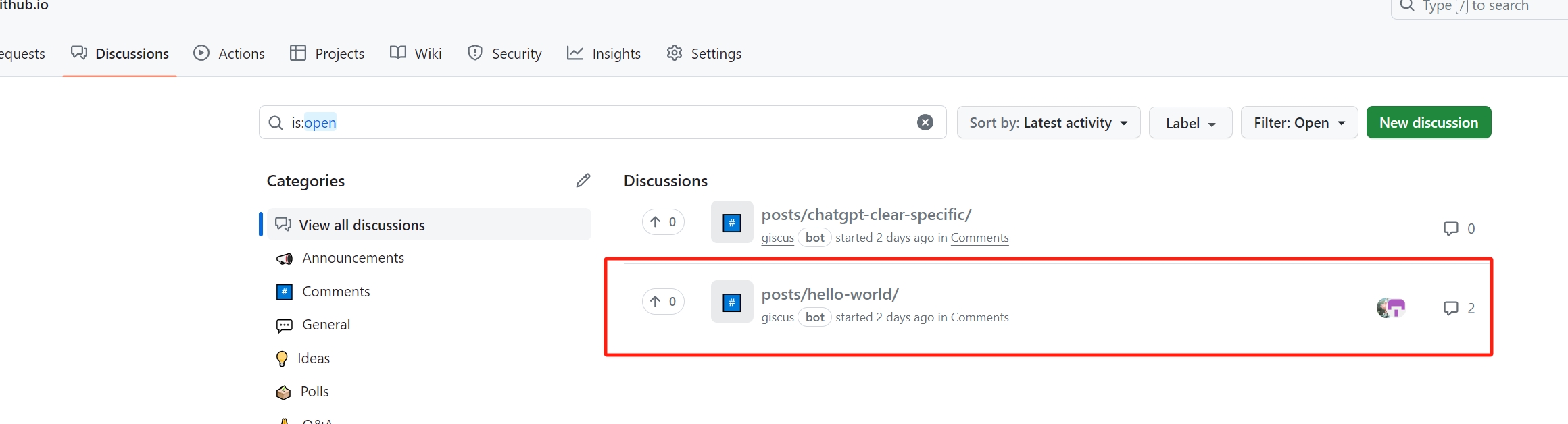
Task: Select the Announcements category
Action: (x=353, y=258)
